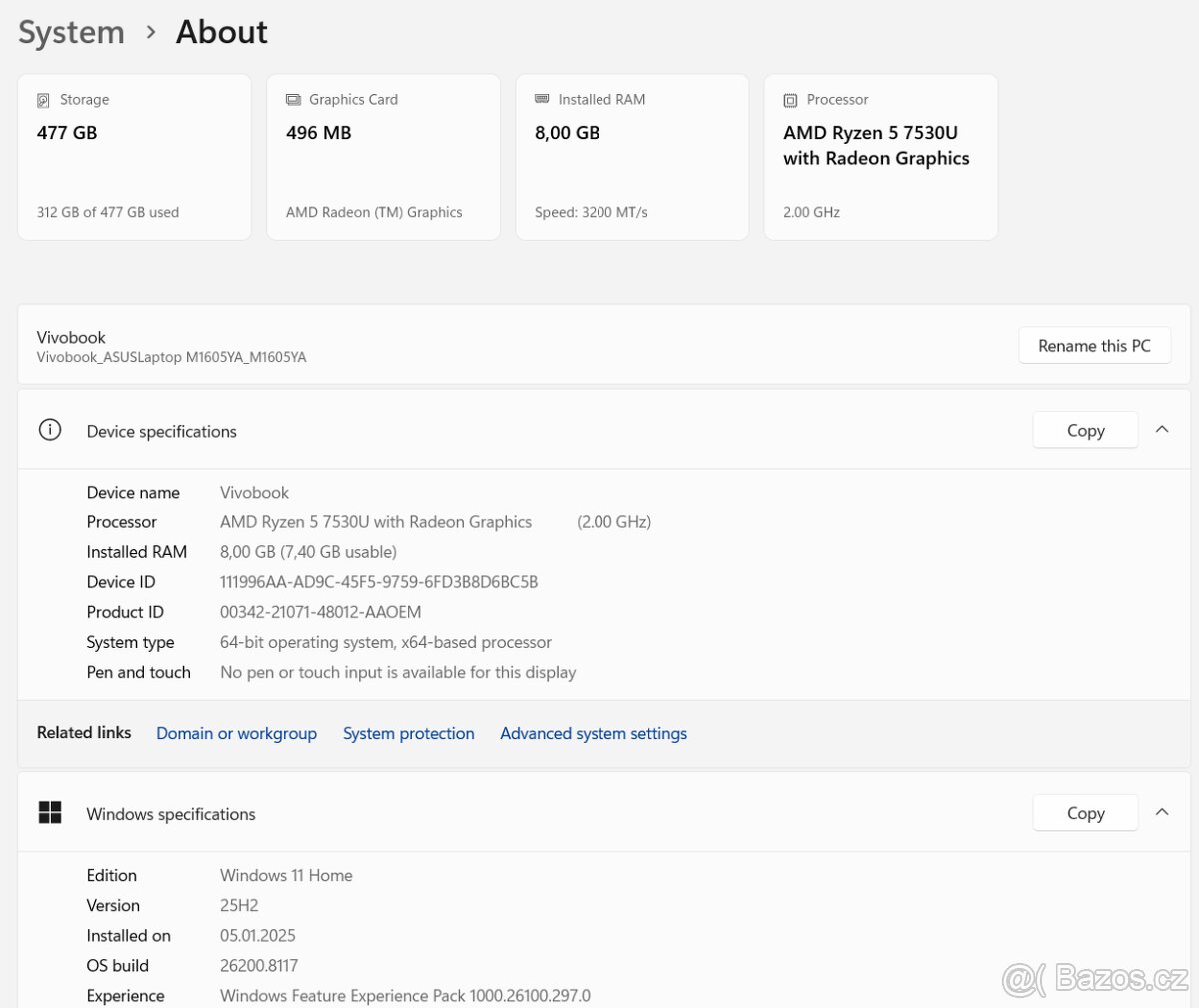This screenshot has width=1199, height=1008.
Task: Click the Device specifications header text
Action: (x=162, y=432)
